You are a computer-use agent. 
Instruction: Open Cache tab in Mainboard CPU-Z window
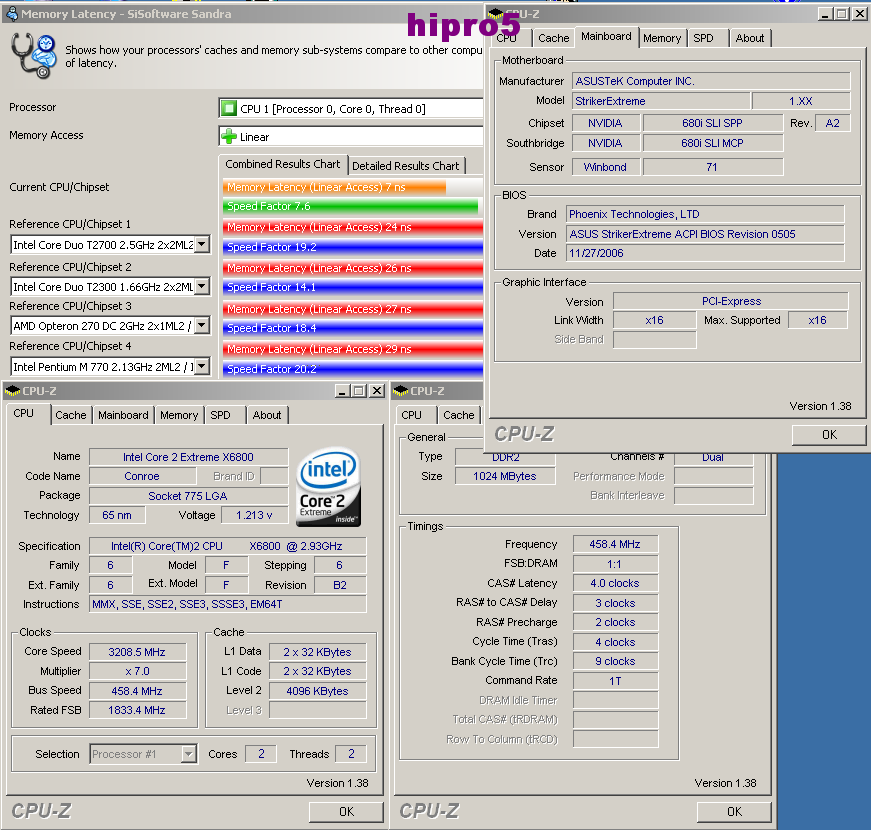[553, 38]
